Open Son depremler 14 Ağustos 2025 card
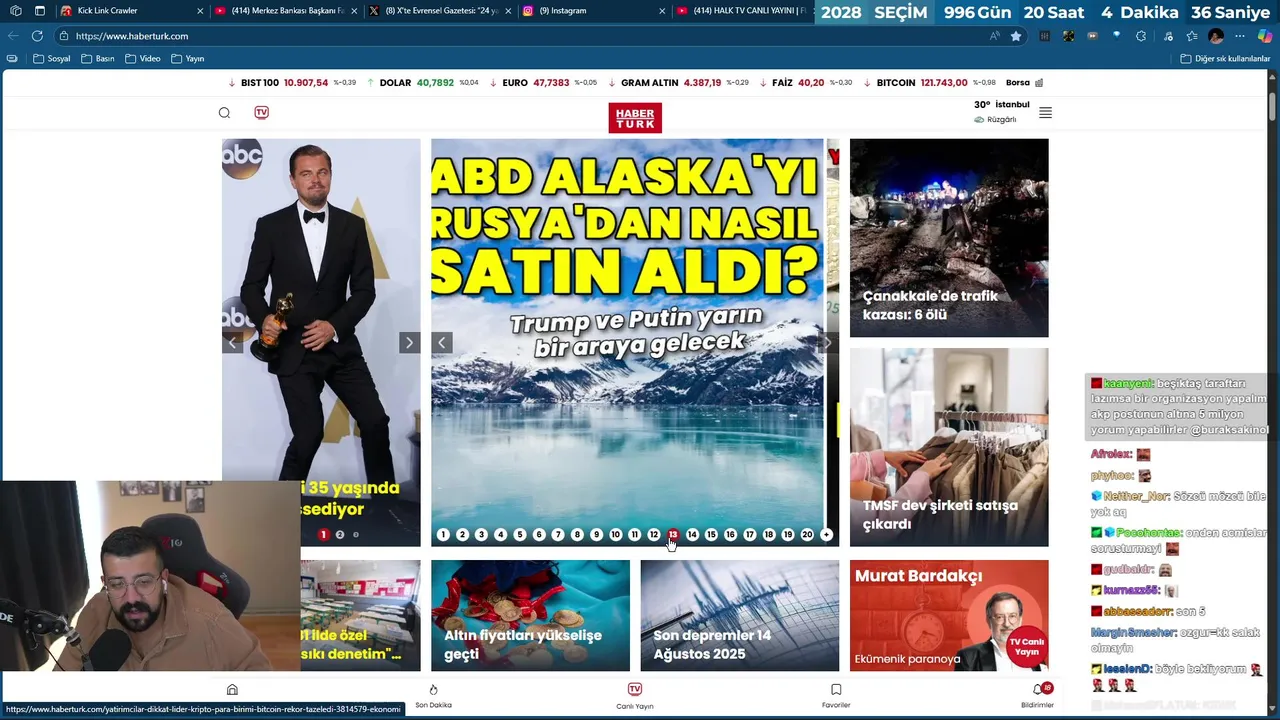 pyautogui.click(x=740, y=615)
